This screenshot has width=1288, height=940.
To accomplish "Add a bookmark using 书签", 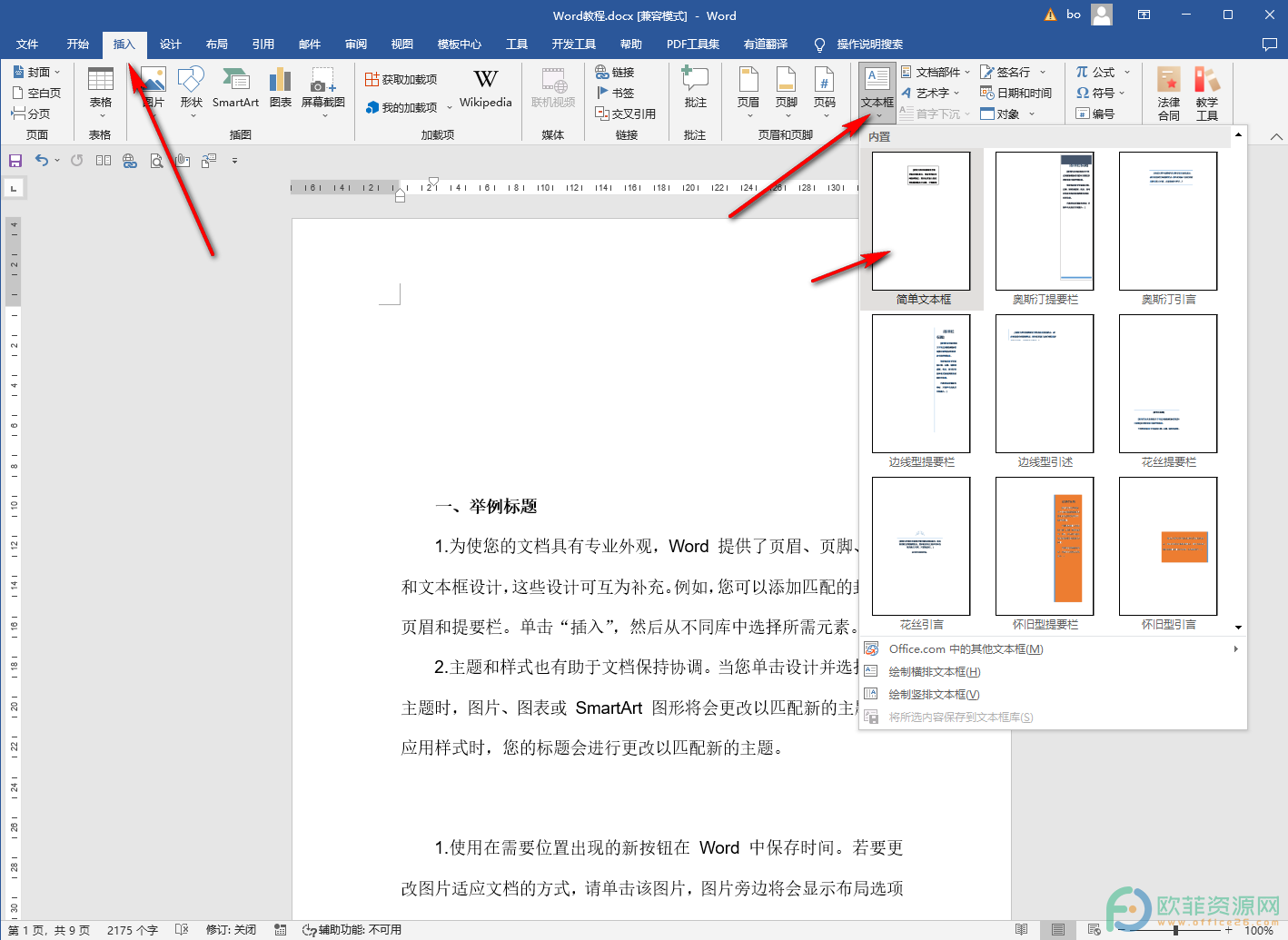I will 615,93.
